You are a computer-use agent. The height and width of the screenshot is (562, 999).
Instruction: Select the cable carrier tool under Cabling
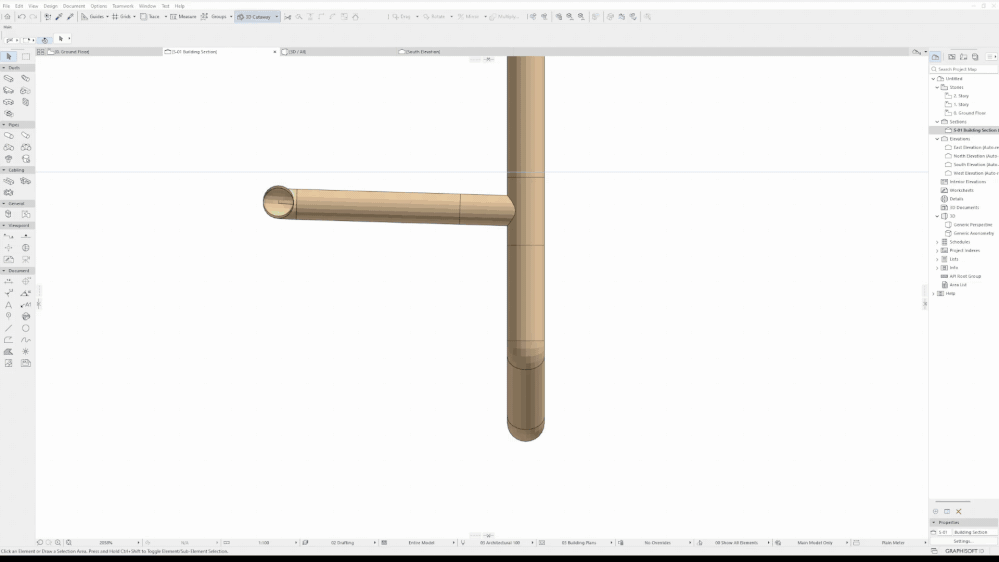pyautogui.click(x=9, y=181)
